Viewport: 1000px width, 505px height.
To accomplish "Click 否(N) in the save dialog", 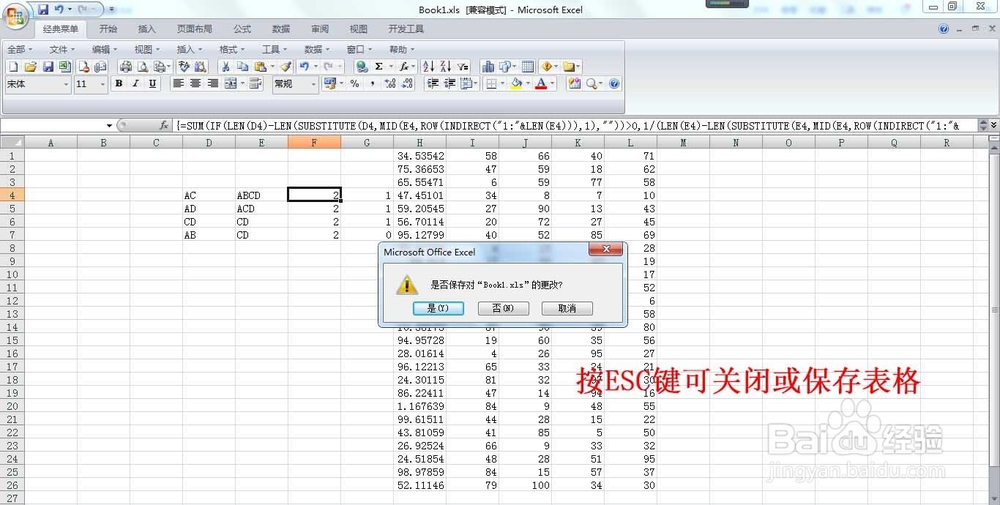I will (503, 308).
